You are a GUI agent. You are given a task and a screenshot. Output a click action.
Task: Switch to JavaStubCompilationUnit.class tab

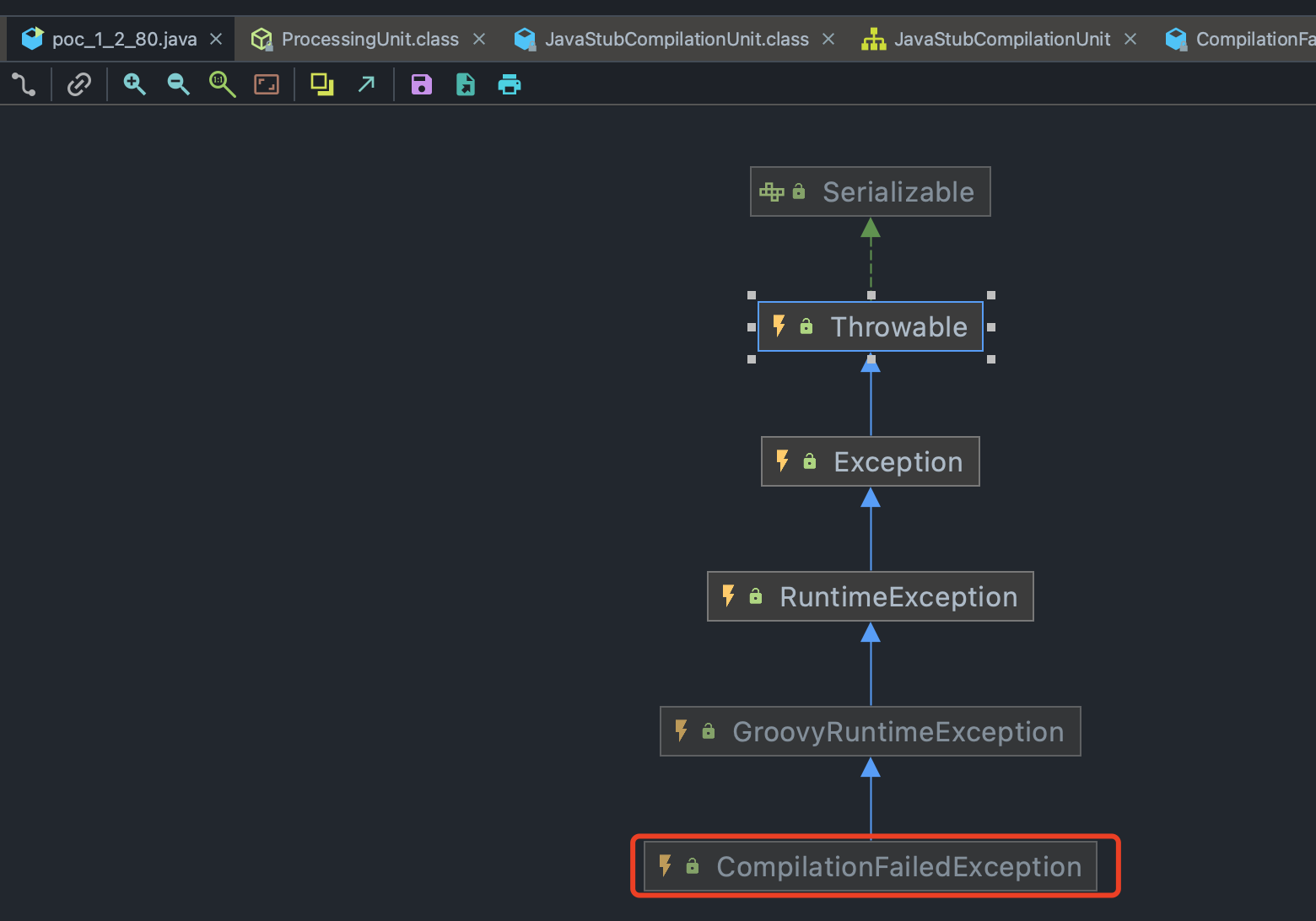tap(676, 39)
